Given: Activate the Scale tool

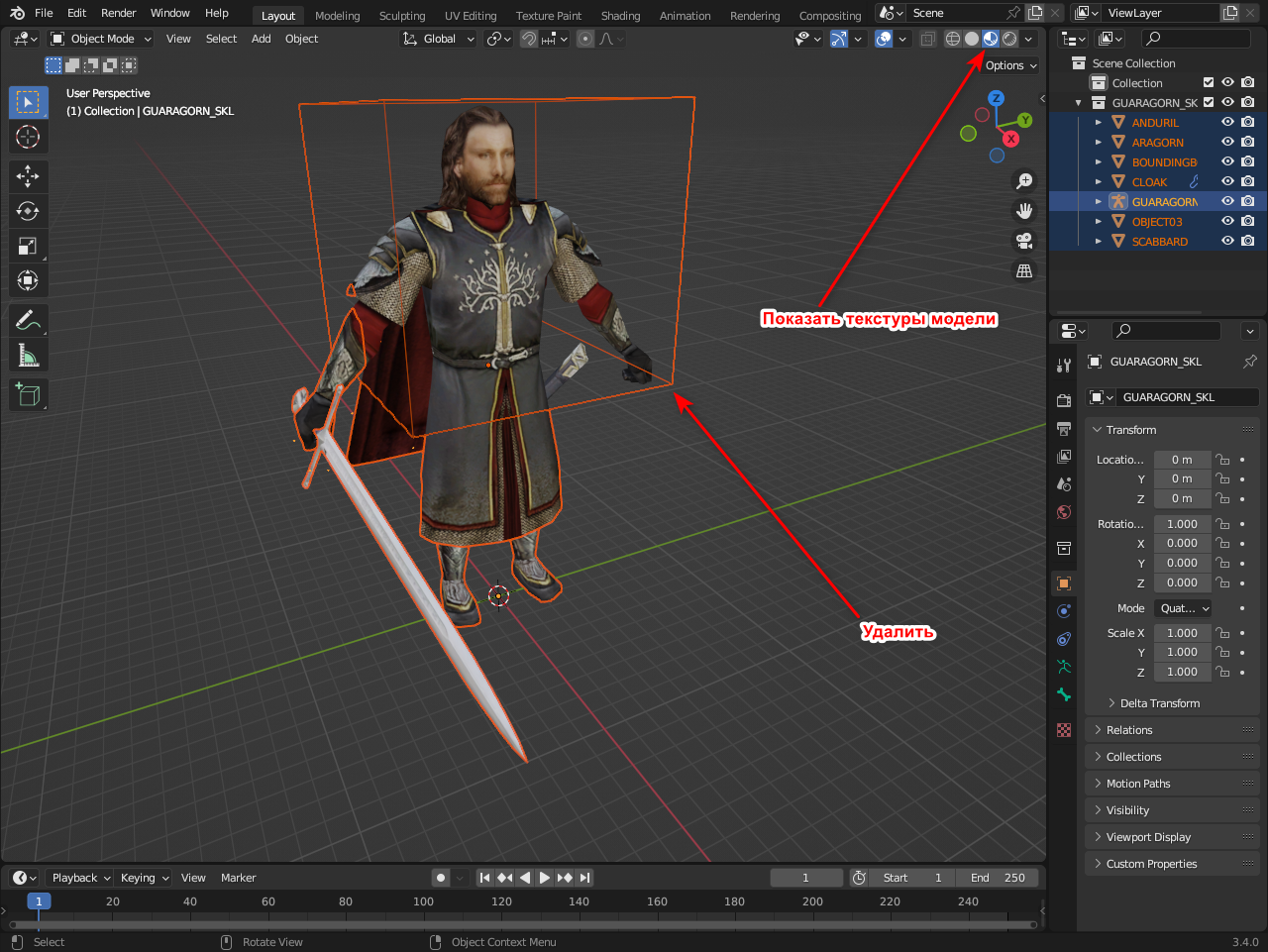Looking at the screenshot, I should point(28,247).
